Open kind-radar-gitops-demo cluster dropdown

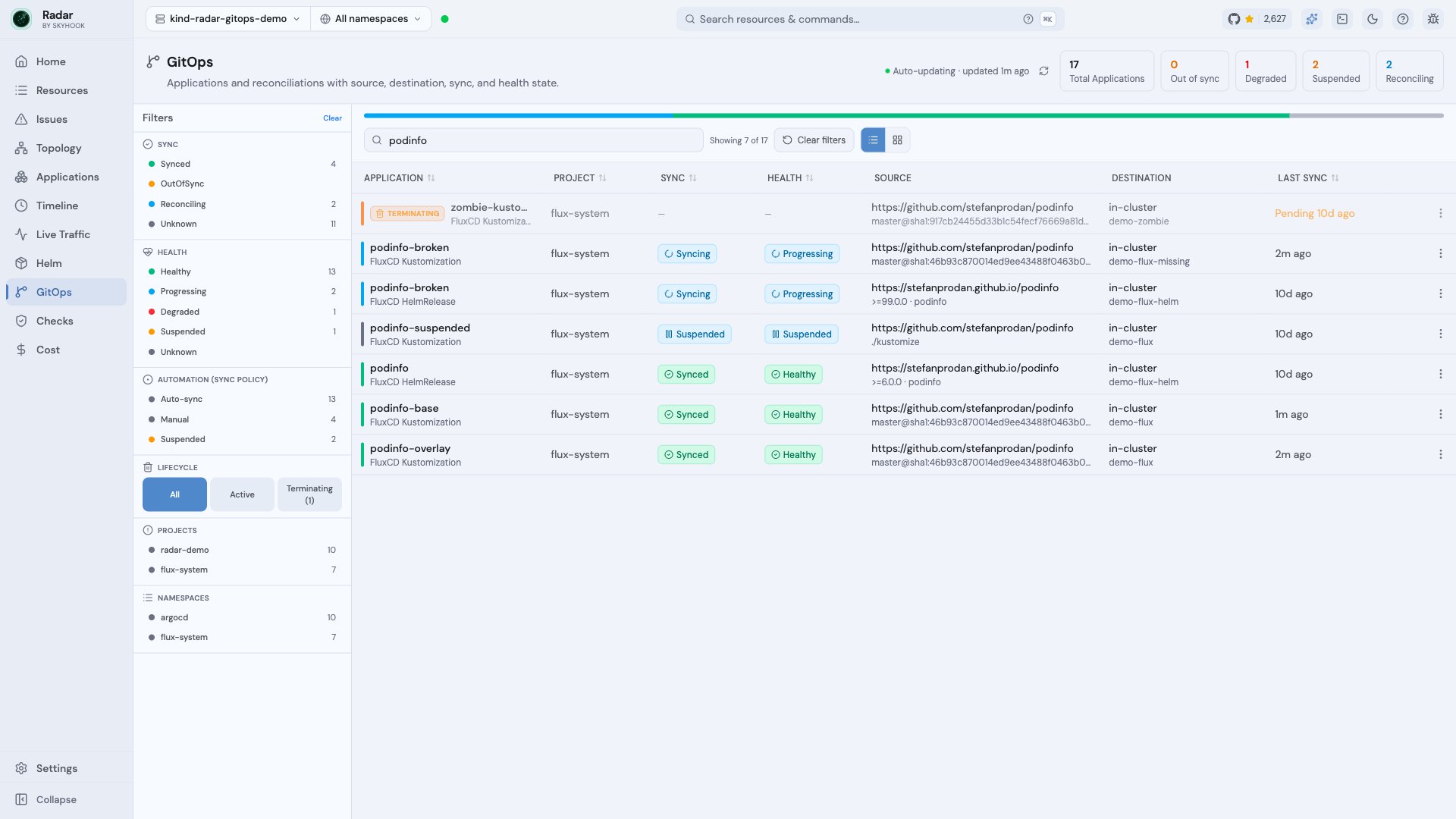(x=227, y=19)
